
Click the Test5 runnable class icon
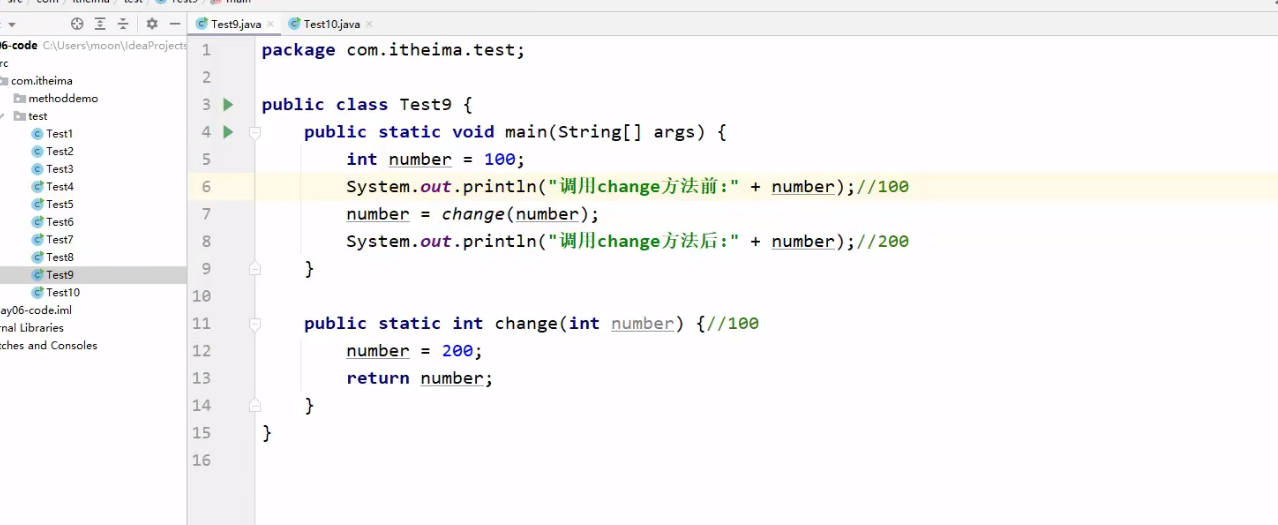point(37,205)
